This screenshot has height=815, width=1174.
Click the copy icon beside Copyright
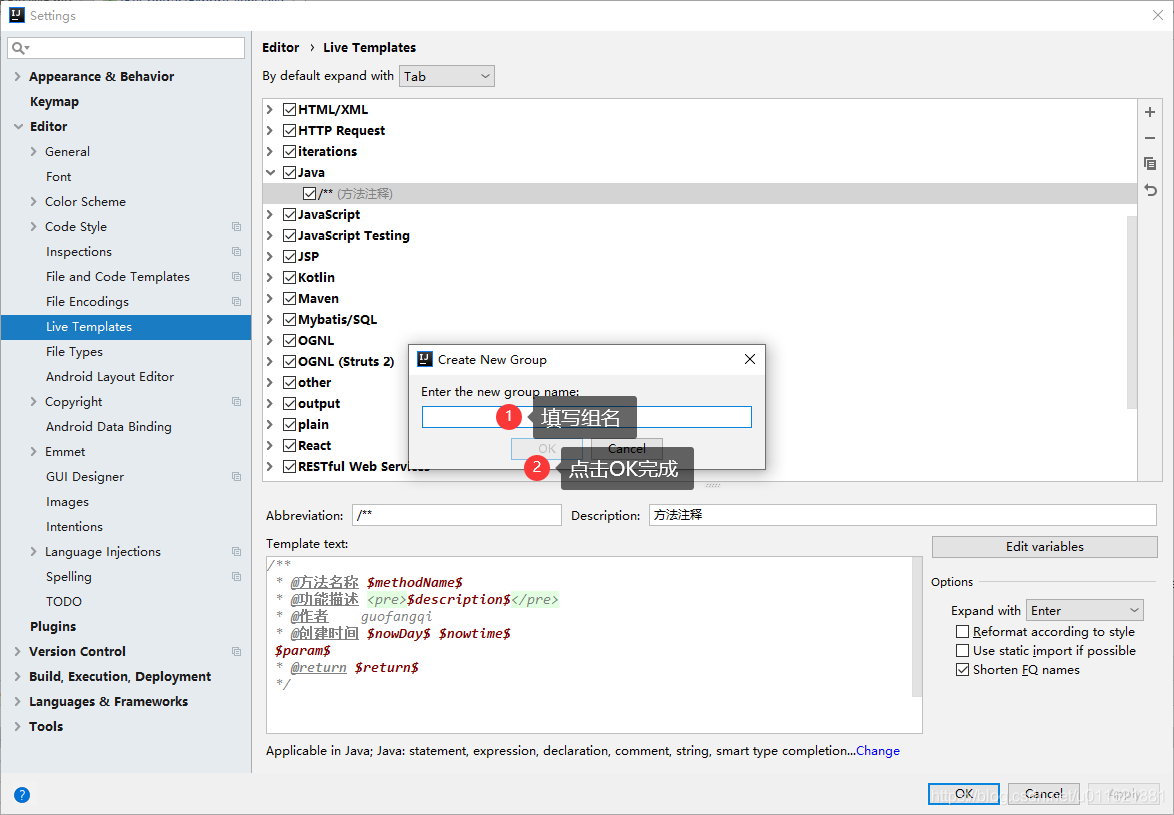point(237,402)
